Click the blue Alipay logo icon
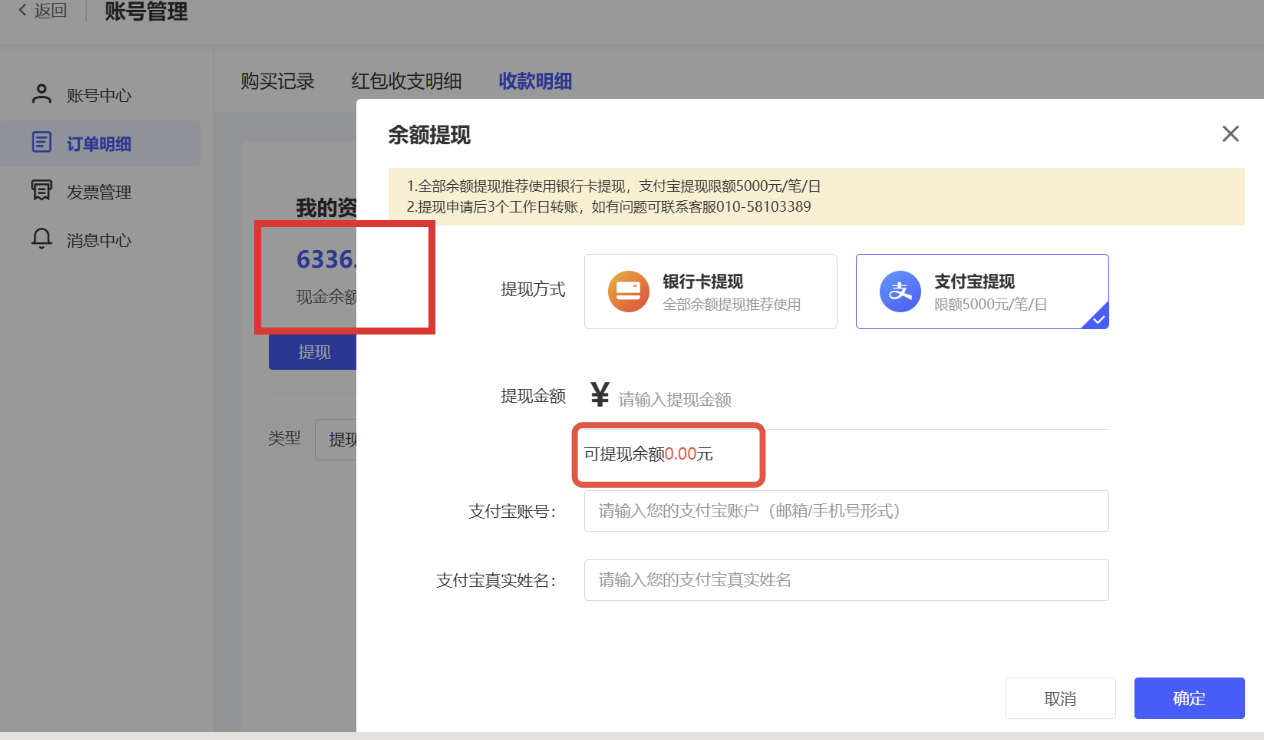 point(899,291)
